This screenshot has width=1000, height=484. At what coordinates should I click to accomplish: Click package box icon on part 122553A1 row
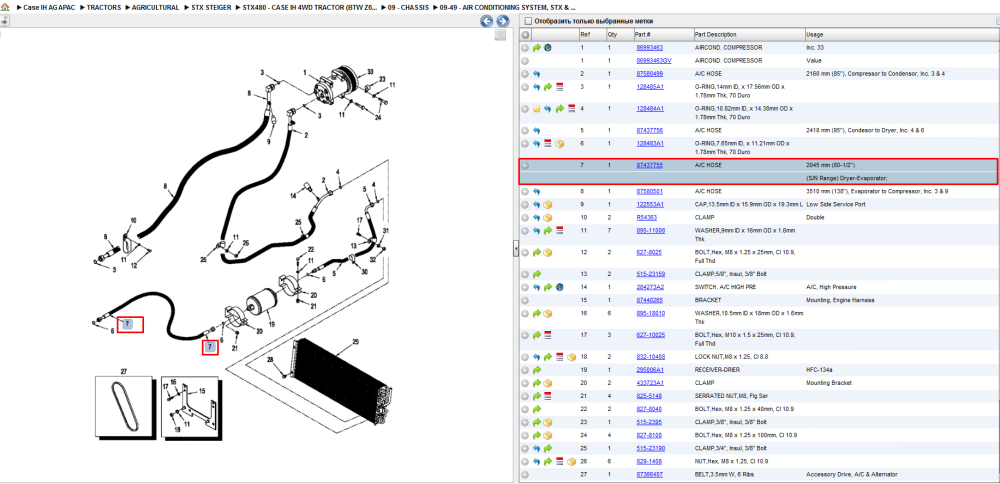point(547,205)
